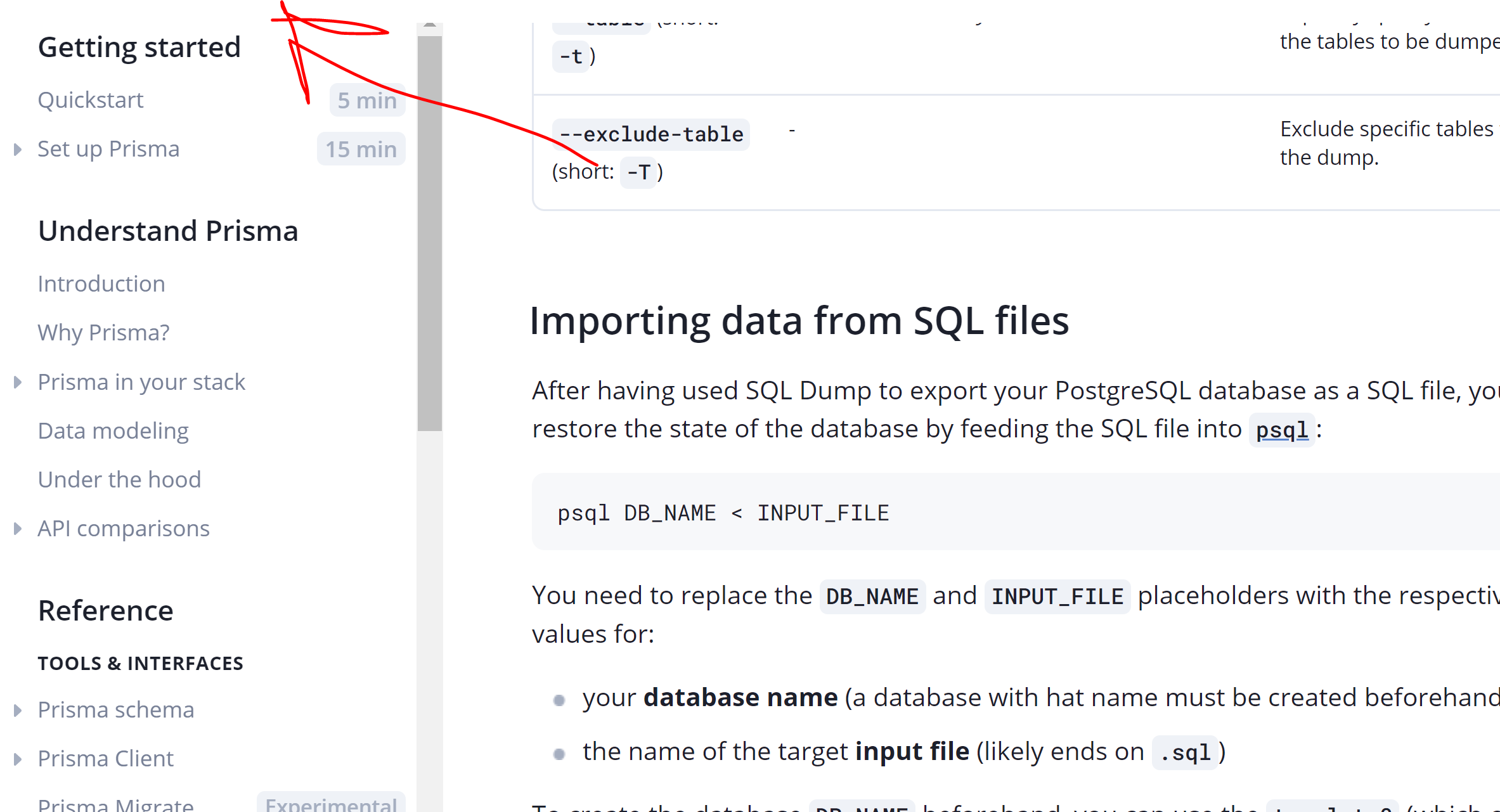Open Prisma schema reference
Viewport: 1500px width, 812px height.
click(x=116, y=710)
